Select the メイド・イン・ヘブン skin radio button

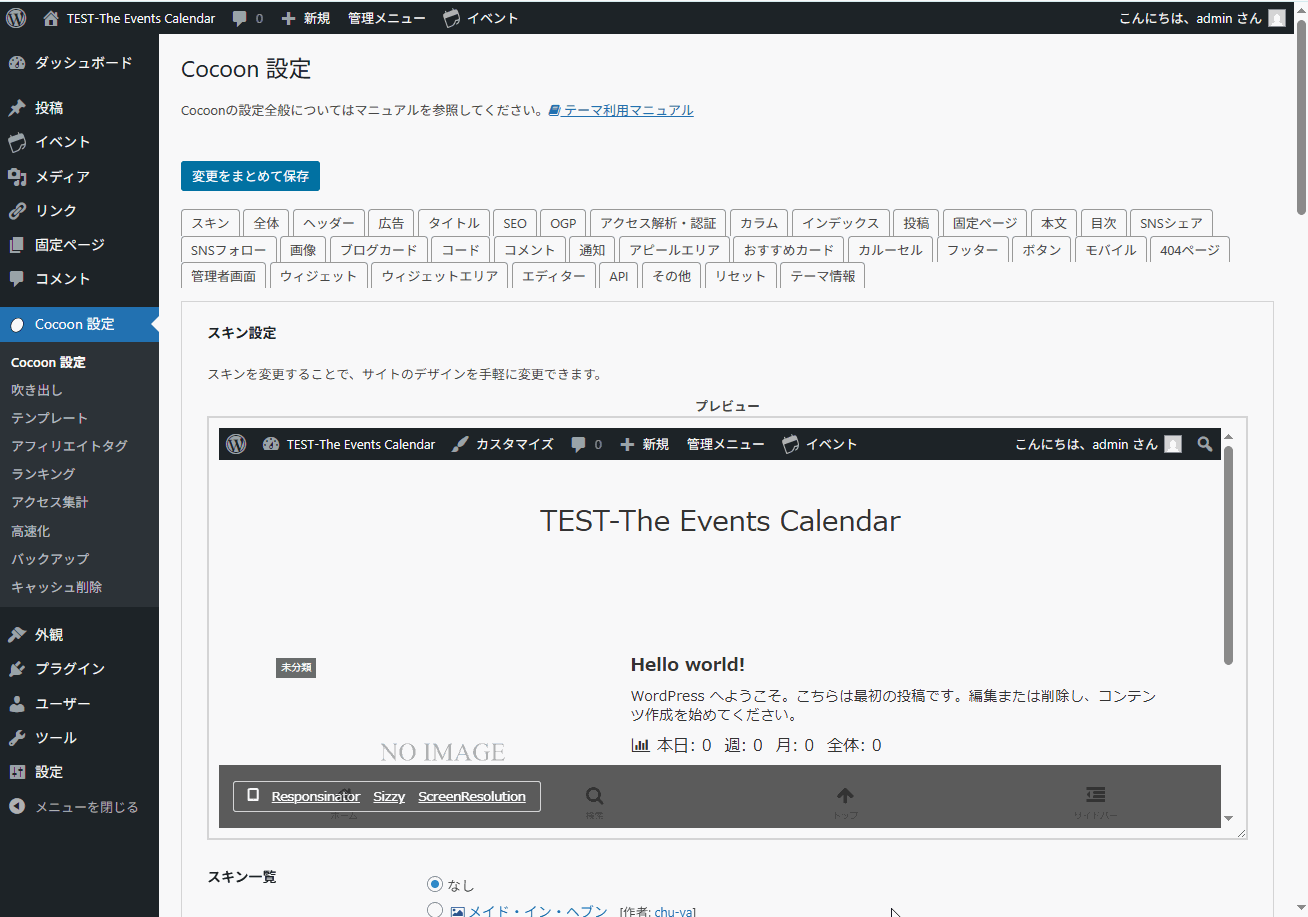pos(434,910)
